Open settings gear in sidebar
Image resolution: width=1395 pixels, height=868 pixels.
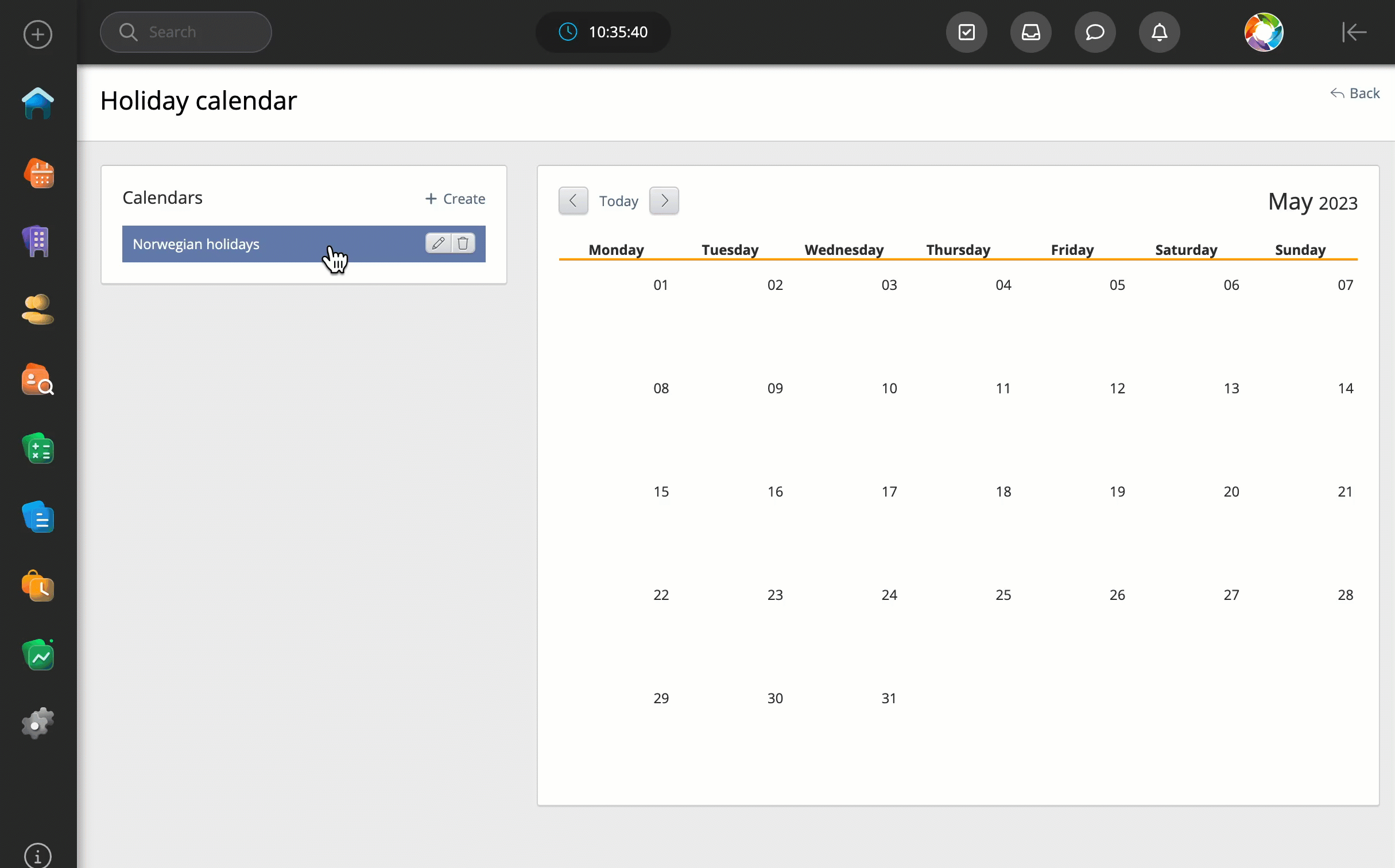tap(38, 723)
